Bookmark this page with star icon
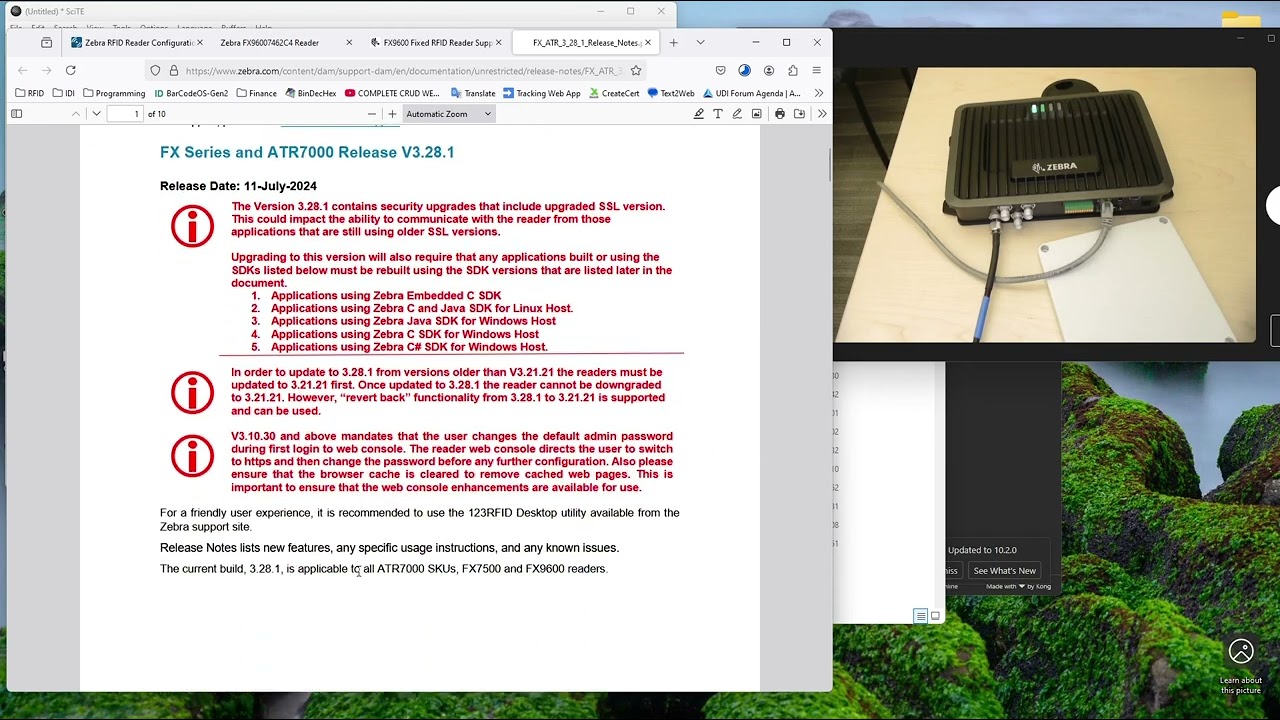Screen dimensions: 1280x720 [x=635, y=71]
